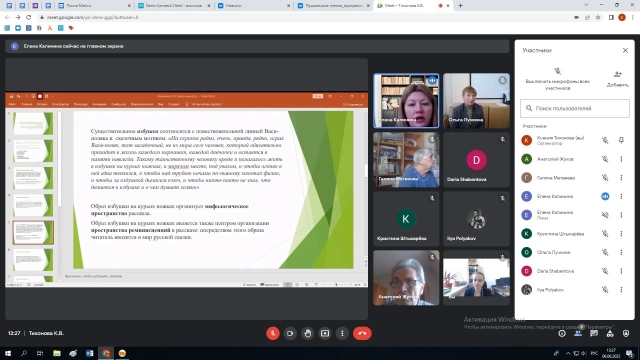Viewport: 640px width, 360px height.
Task: Open more options three-dot menu in bottom bar
Action: [342, 333]
